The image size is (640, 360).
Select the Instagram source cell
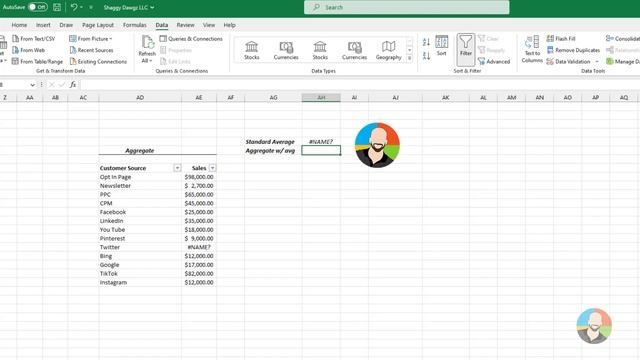point(140,282)
